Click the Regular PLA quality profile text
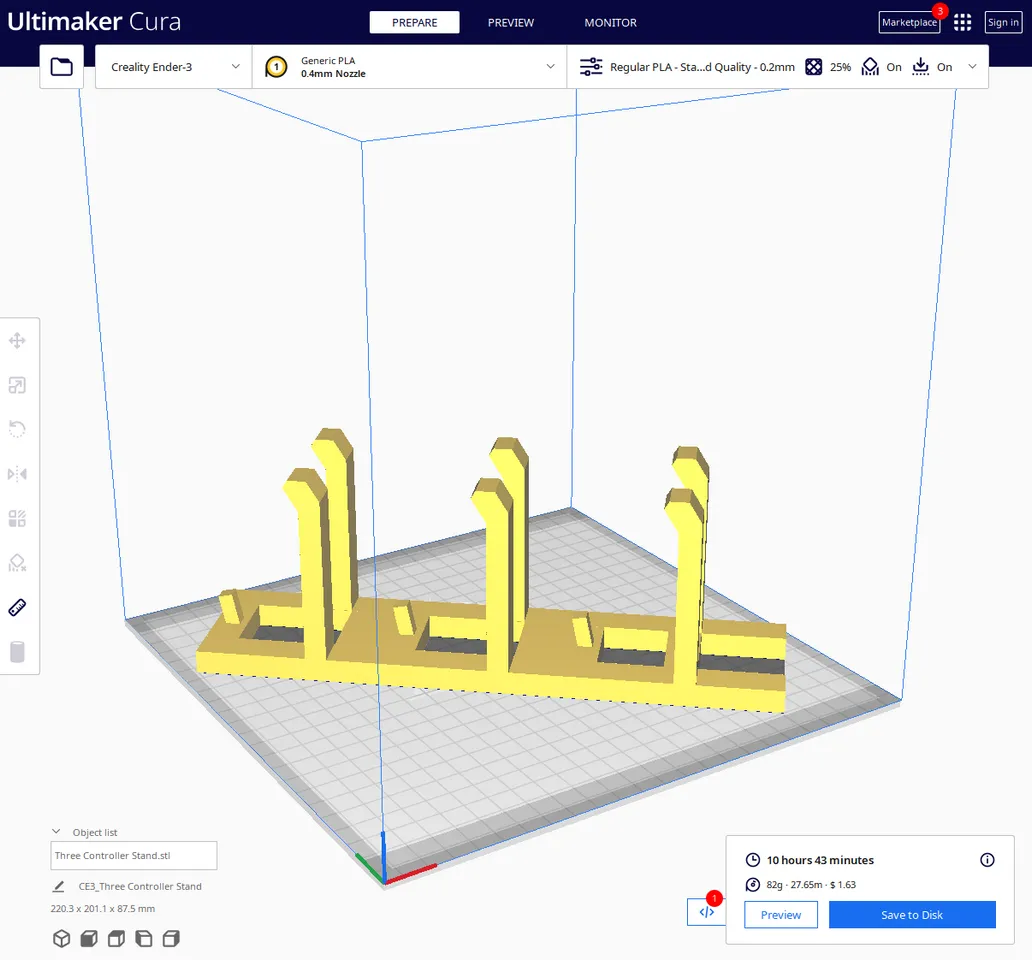 [x=702, y=67]
